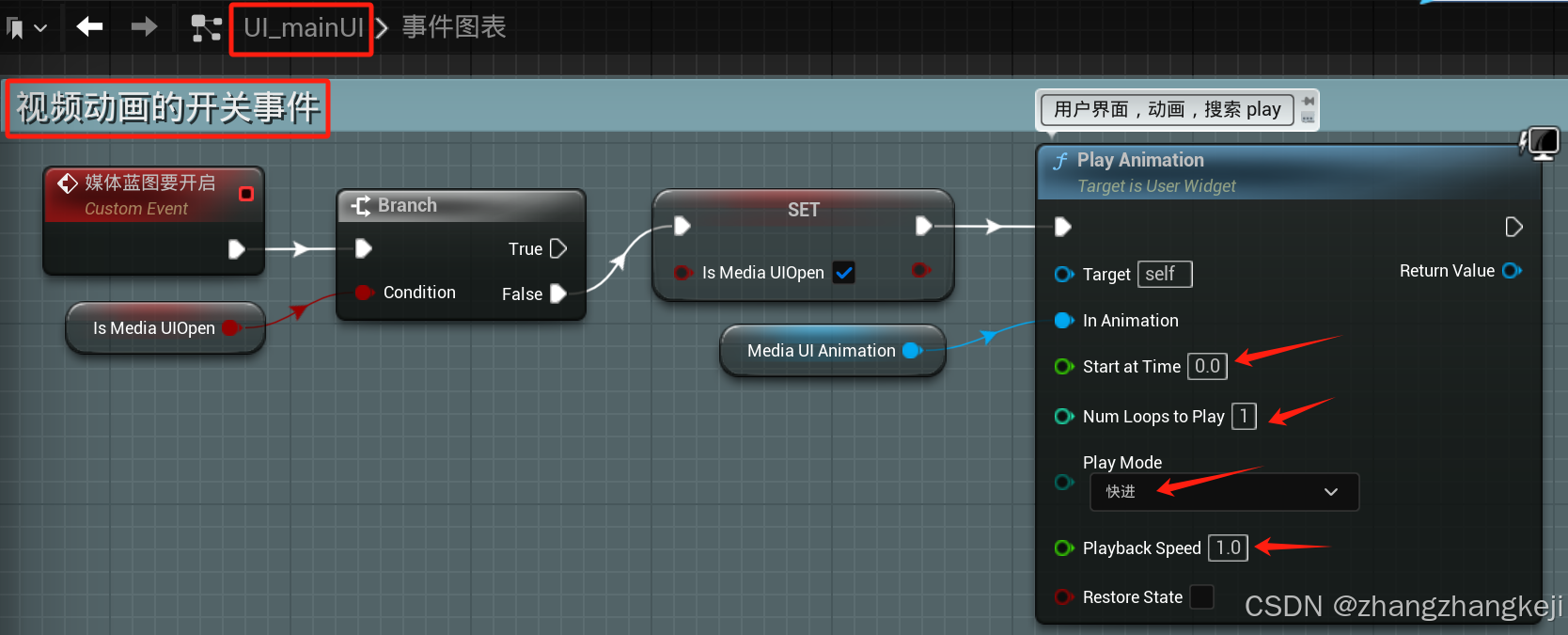This screenshot has width=1568, height=635.
Task: Open the Play Mode 快进 dropdown
Action: (1224, 492)
